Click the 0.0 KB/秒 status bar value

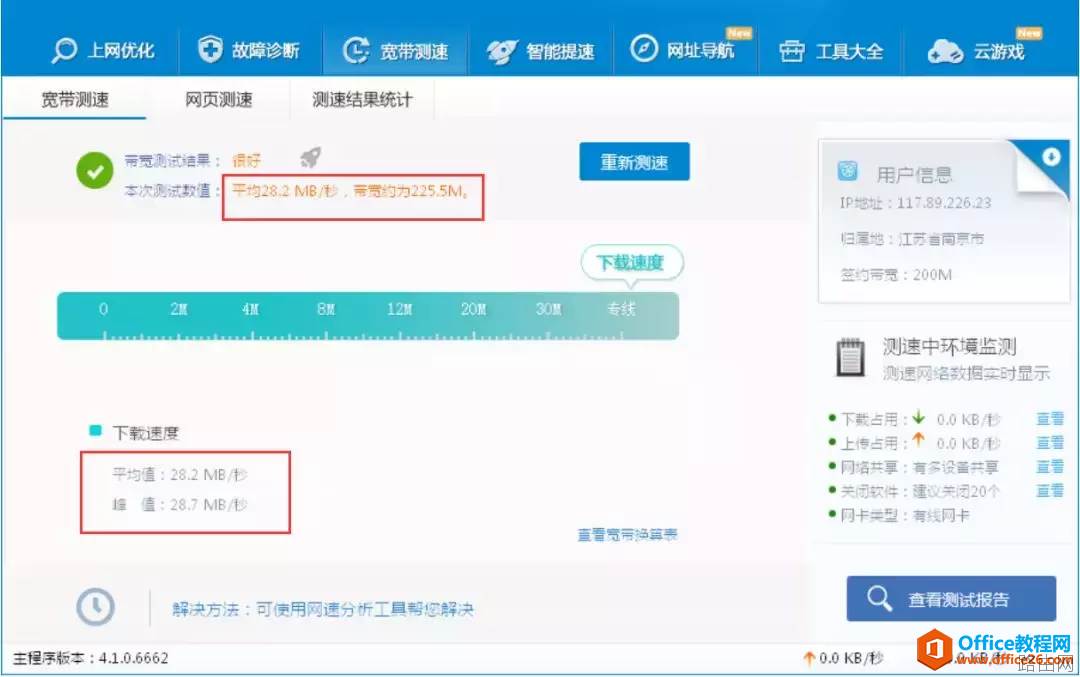click(x=851, y=658)
